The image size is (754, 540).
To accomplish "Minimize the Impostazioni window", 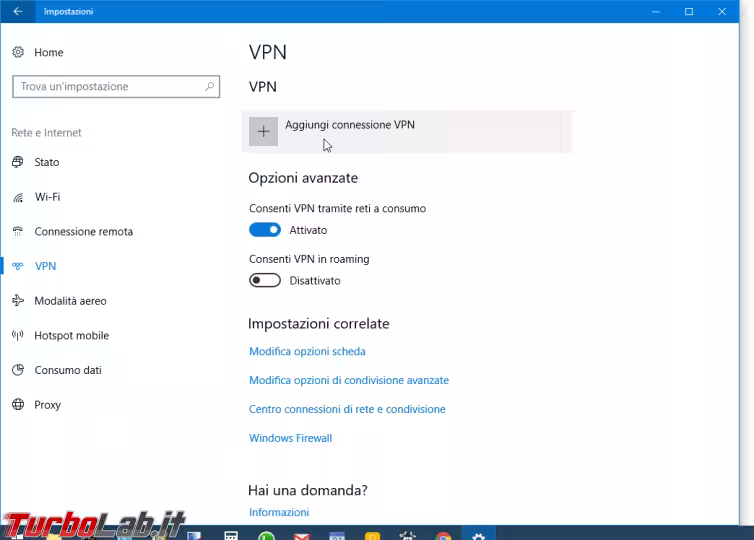I will point(656,11).
